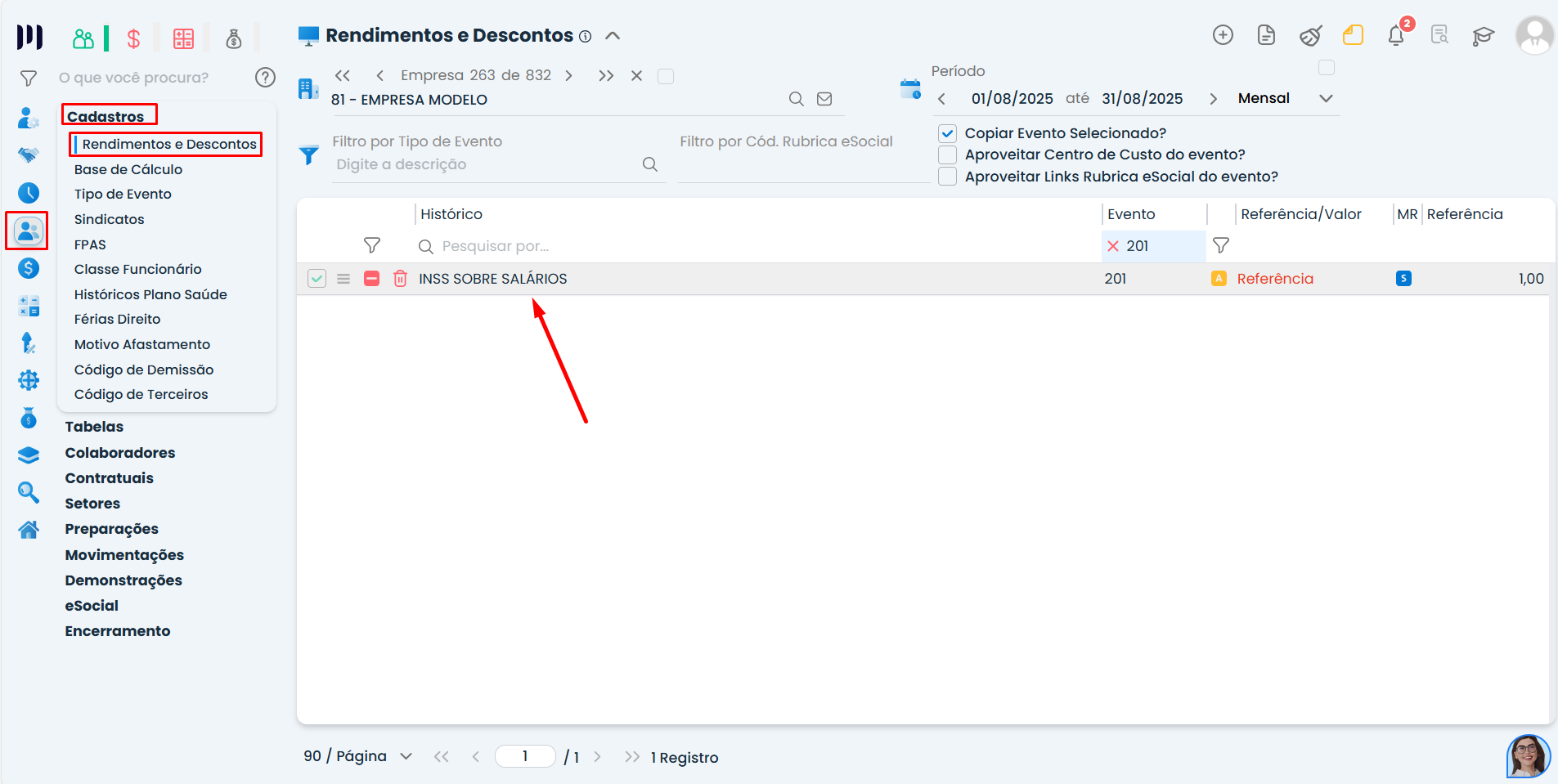Viewport: 1558px width, 784px height.
Task: Select the stacked layers icon in sidebar
Action: pyautogui.click(x=29, y=455)
